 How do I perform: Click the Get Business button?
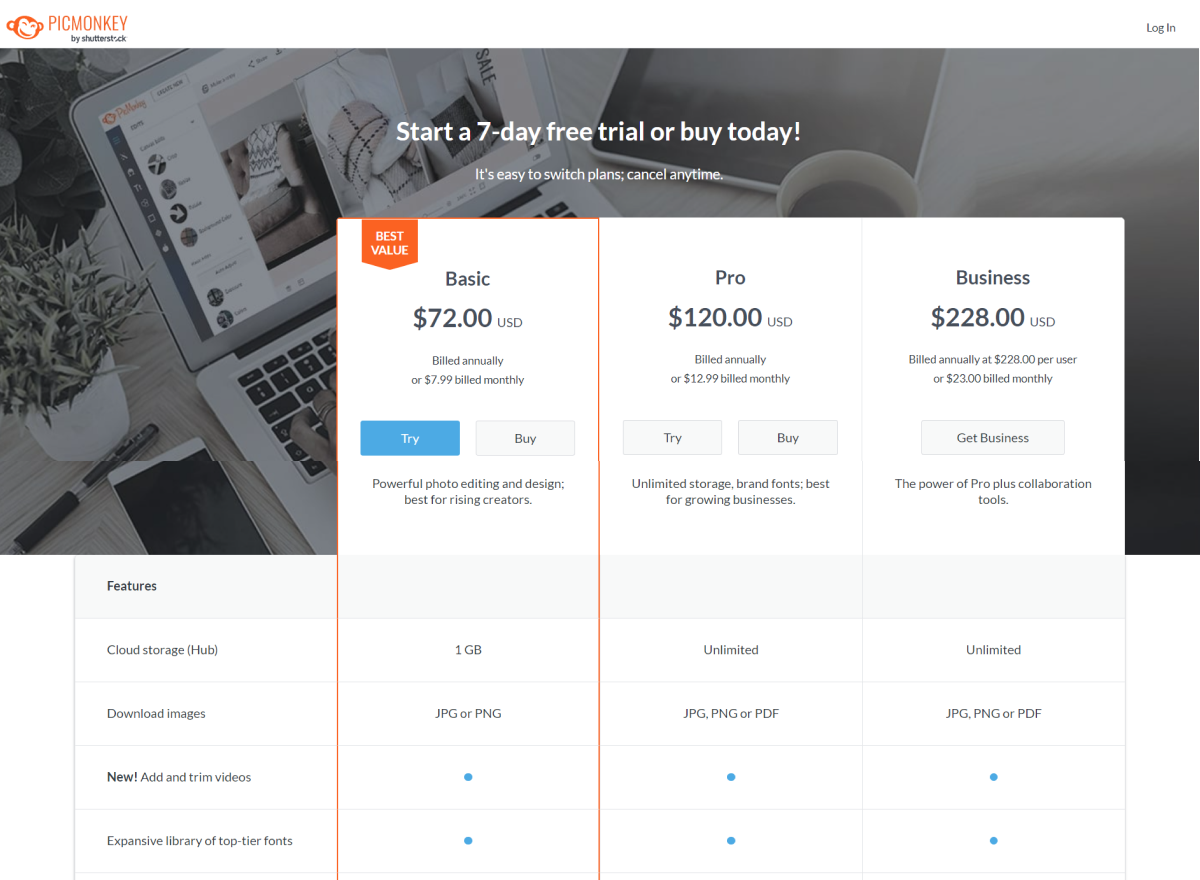coord(992,438)
